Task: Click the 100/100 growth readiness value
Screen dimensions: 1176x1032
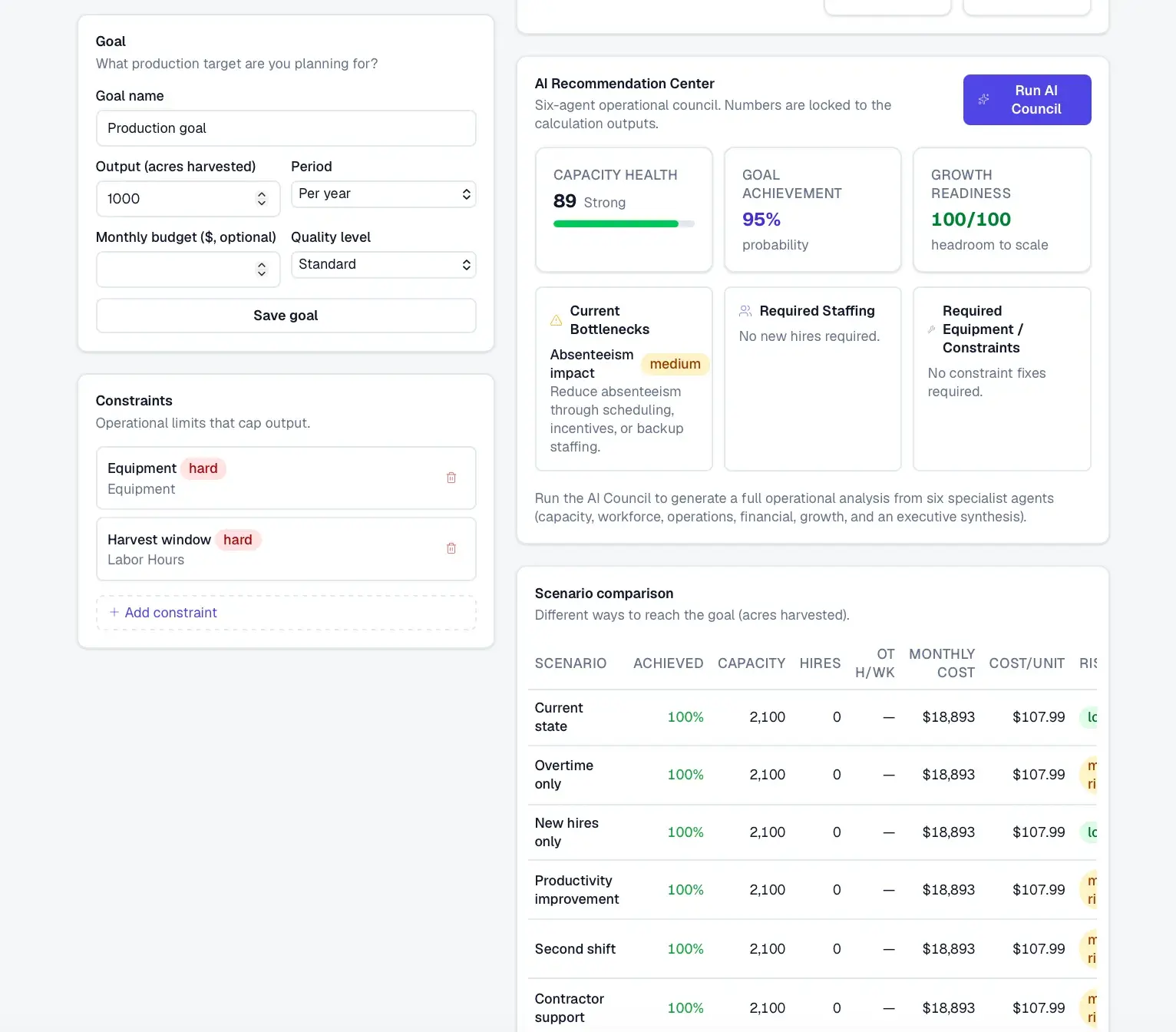Action: pyautogui.click(x=971, y=220)
